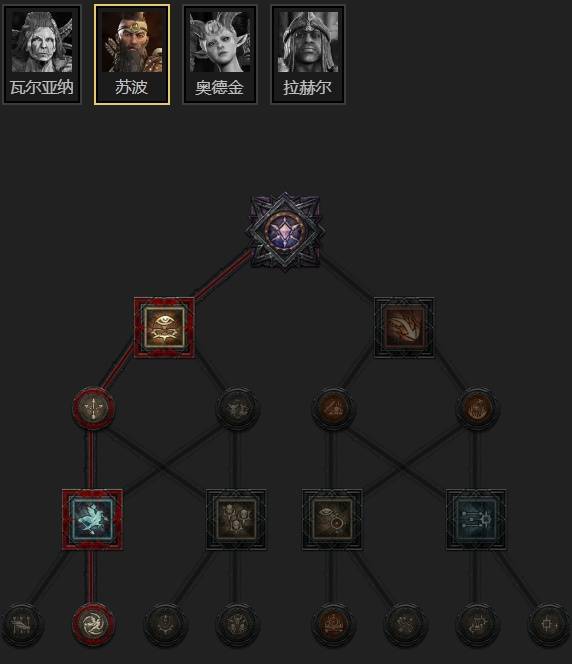
Task: Select the claw slash square skill node
Action: (x=404, y=328)
